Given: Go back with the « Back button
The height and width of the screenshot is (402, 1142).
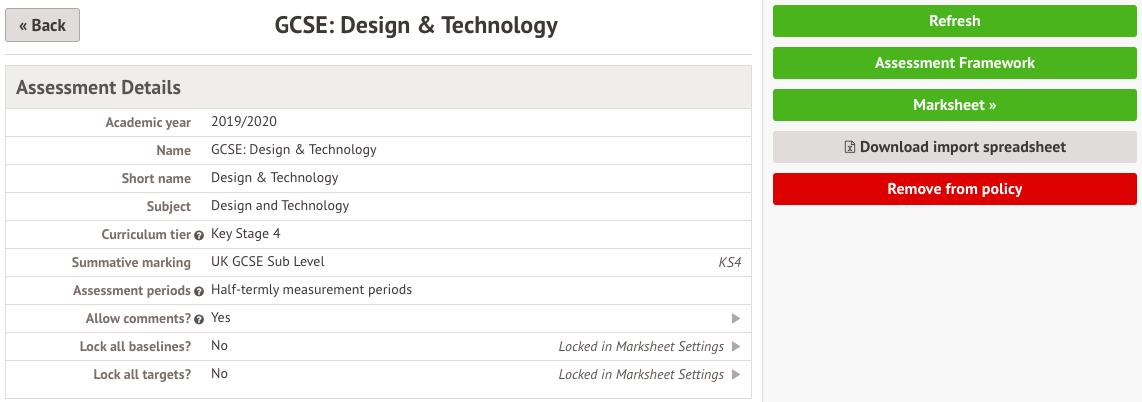Looking at the screenshot, I should click(x=42, y=25).
